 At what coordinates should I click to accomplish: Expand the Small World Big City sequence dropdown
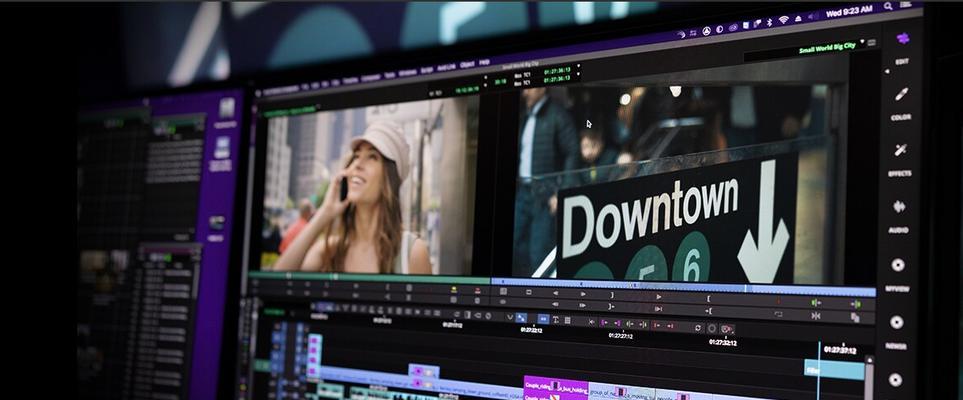[862, 41]
